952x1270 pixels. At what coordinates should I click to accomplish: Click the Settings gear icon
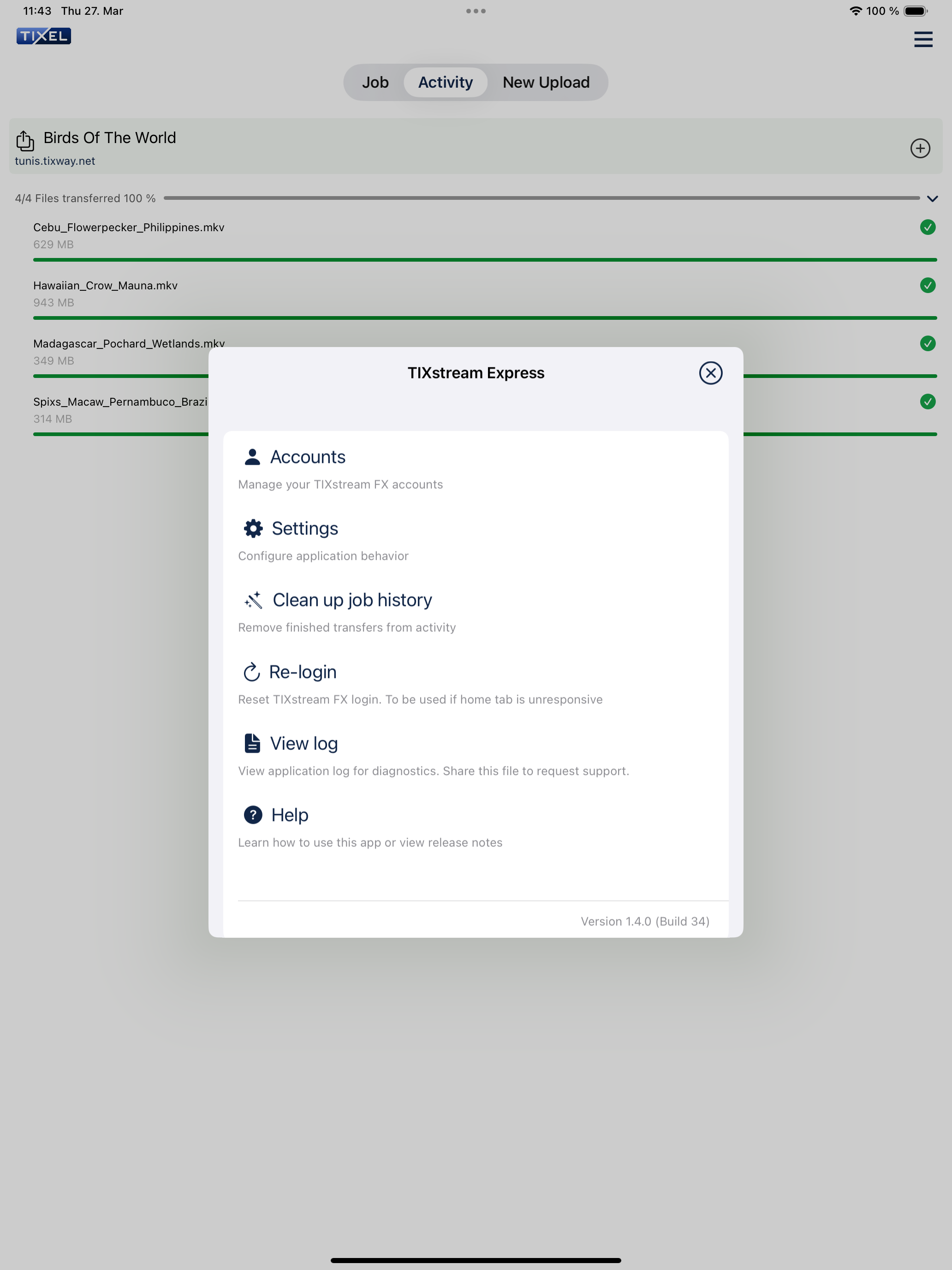pyautogui.click(x=253, y=528)
